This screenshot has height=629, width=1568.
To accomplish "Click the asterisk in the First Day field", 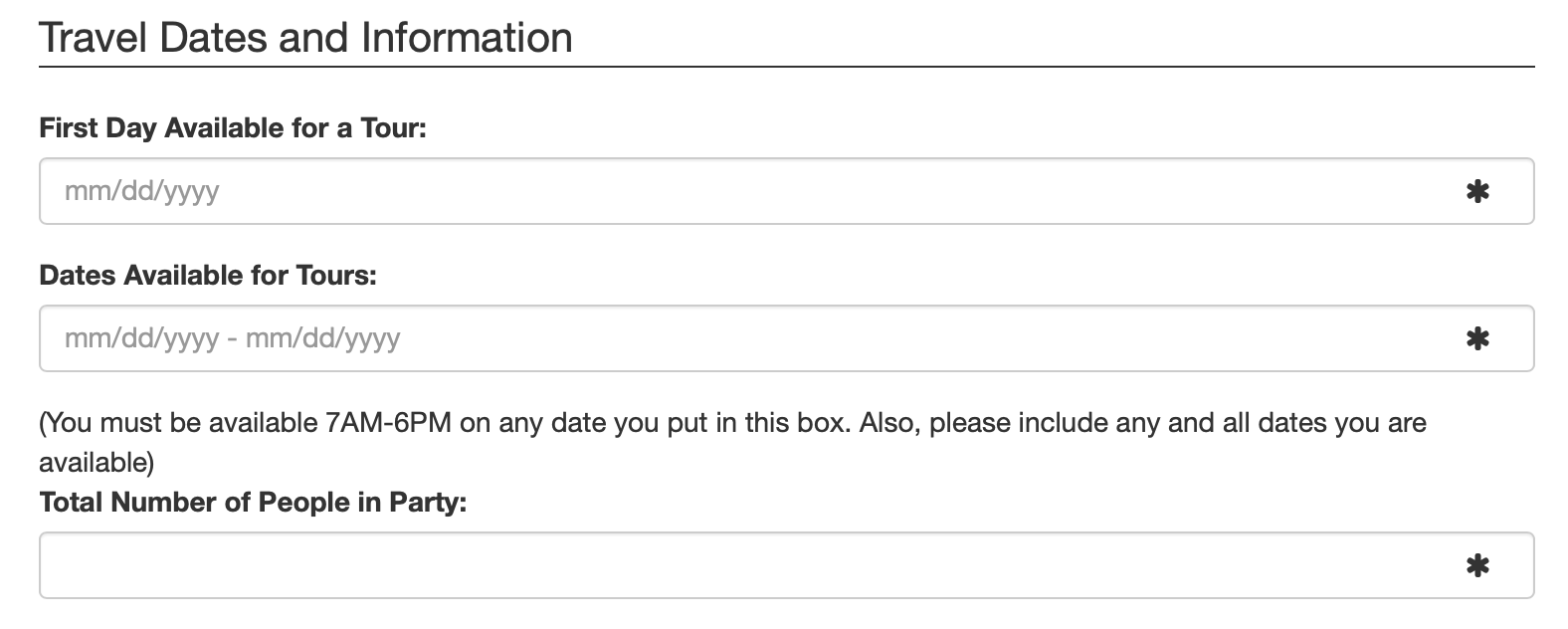I will pos(1477,191).
